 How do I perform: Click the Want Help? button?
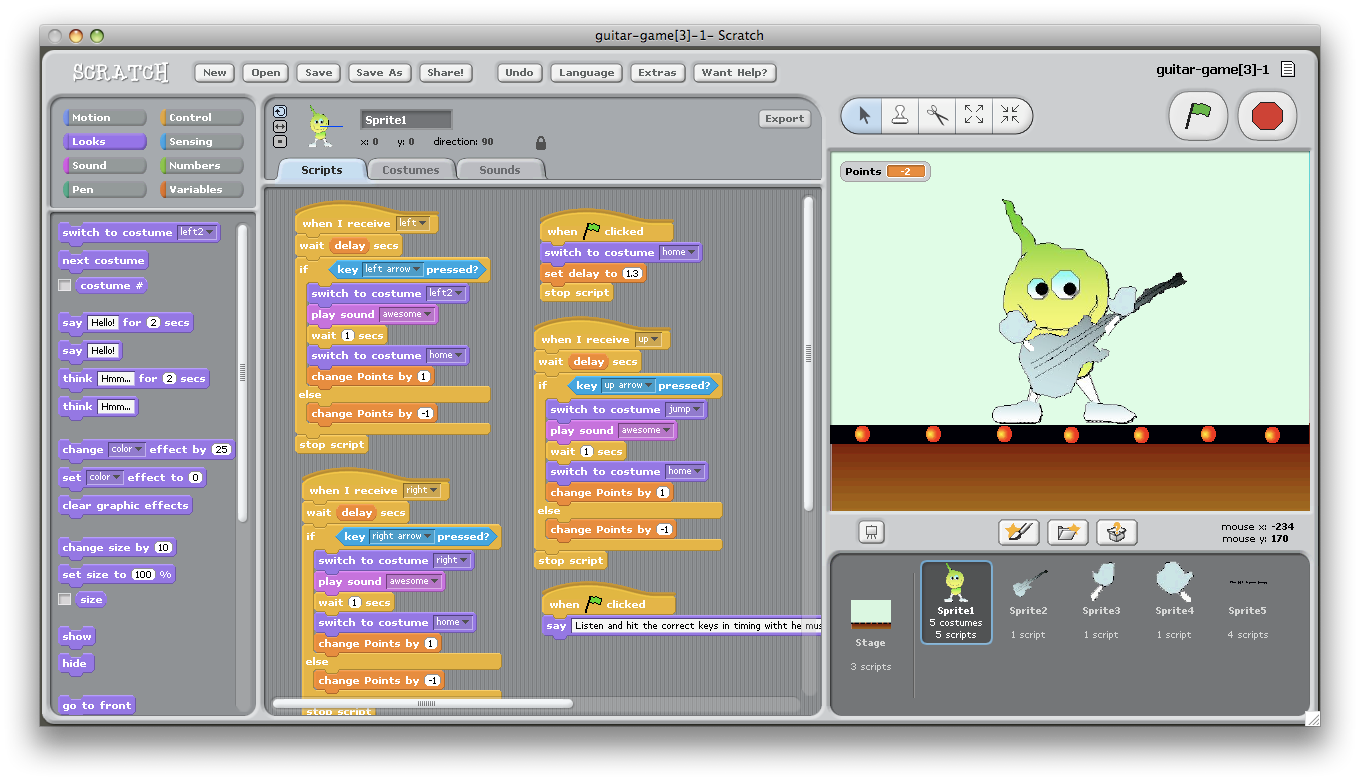(x=735, y=72)
